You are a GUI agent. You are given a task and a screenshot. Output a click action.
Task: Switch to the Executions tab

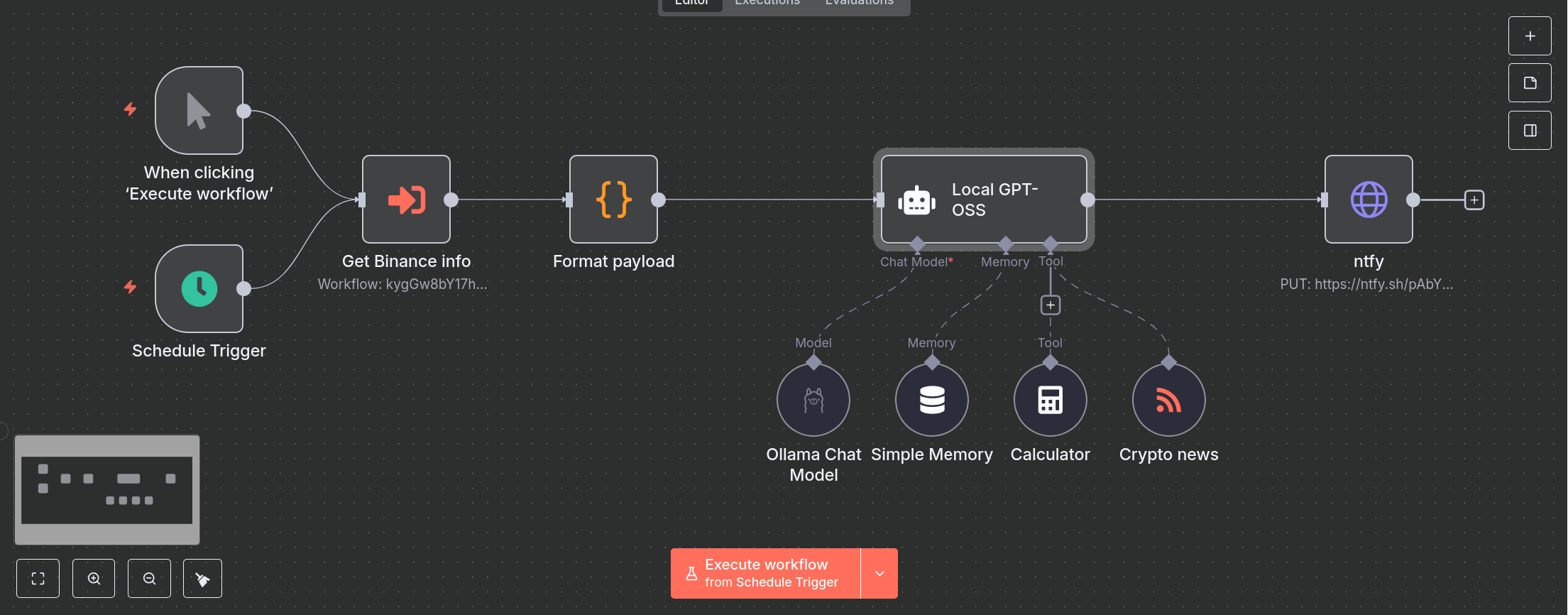767,4
